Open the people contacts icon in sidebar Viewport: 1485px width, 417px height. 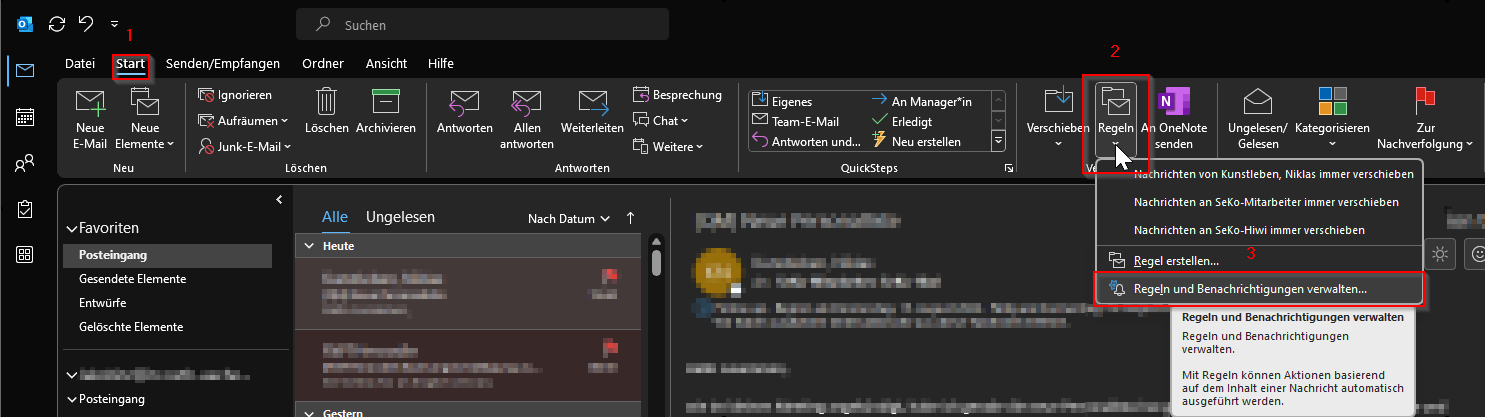25,163
